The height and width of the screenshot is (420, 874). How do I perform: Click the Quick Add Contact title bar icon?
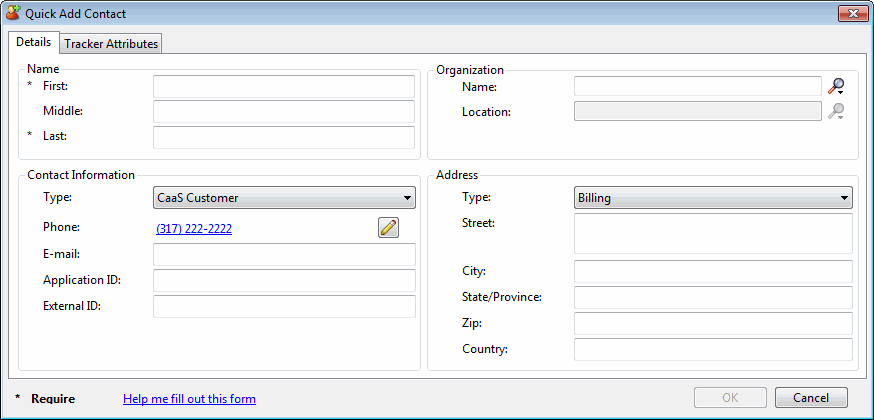(13, 14)
